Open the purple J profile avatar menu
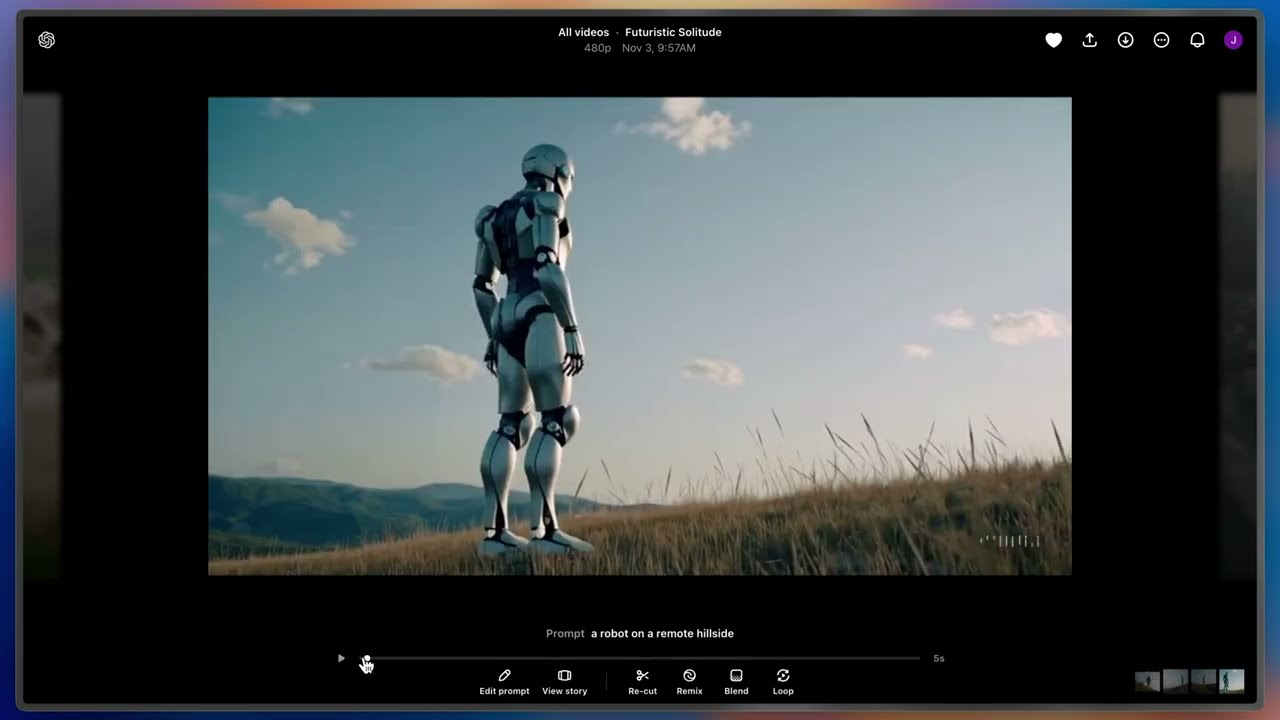Image resolution: width=1280 pixels, height=720 pixels. coord(1233,40)
